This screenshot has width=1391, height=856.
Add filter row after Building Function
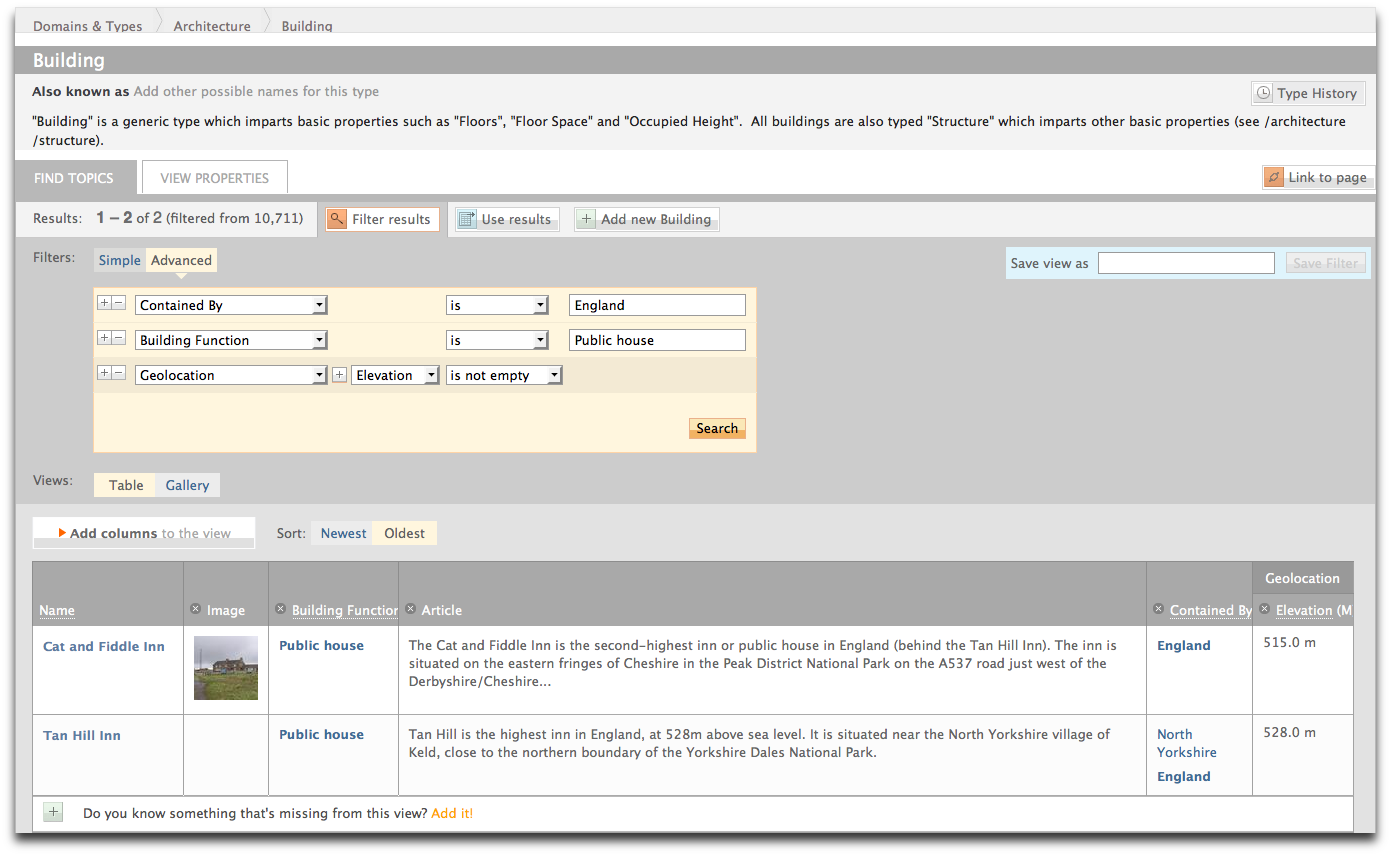point(104,338)
